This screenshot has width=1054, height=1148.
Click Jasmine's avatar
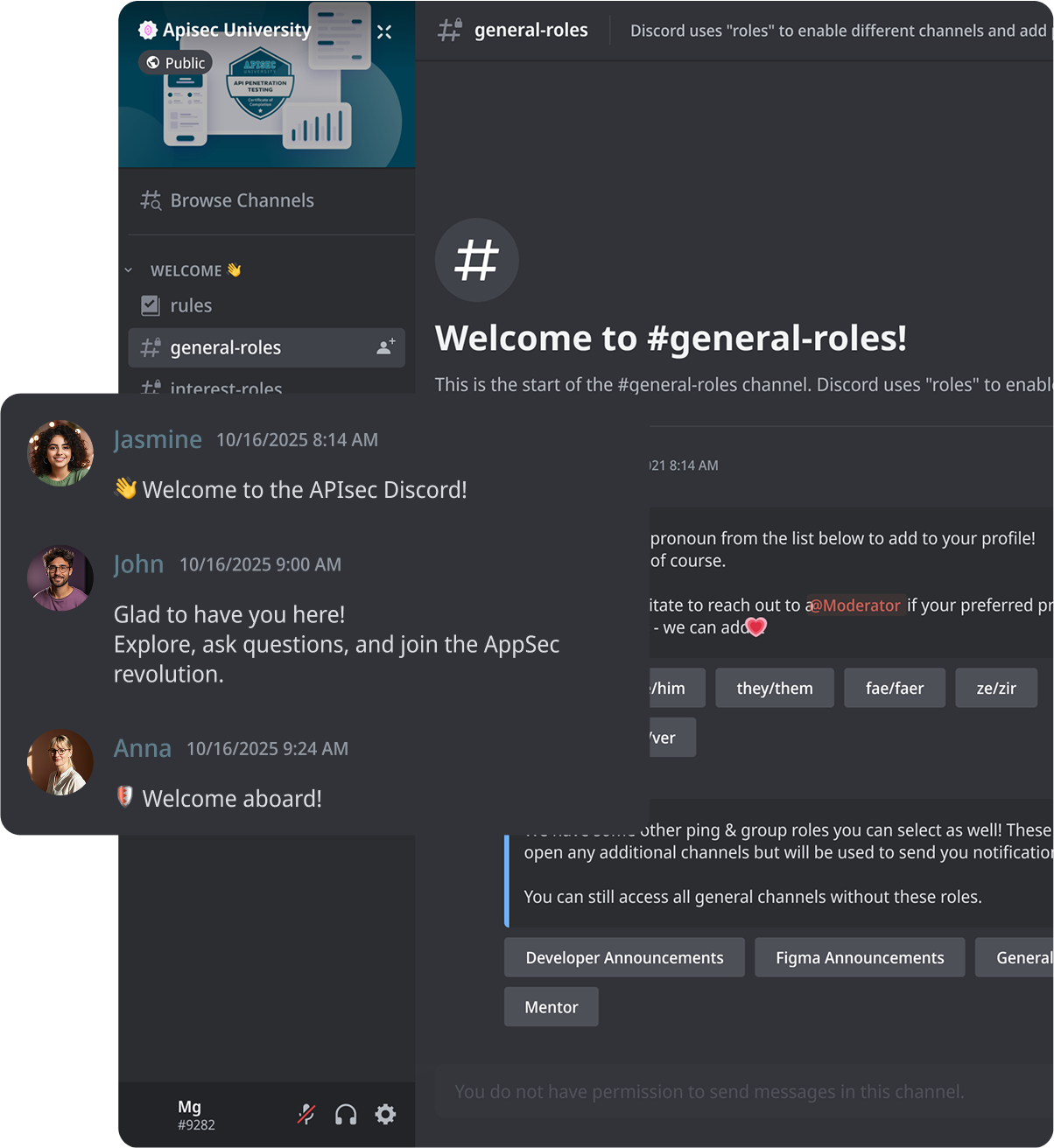60,453
